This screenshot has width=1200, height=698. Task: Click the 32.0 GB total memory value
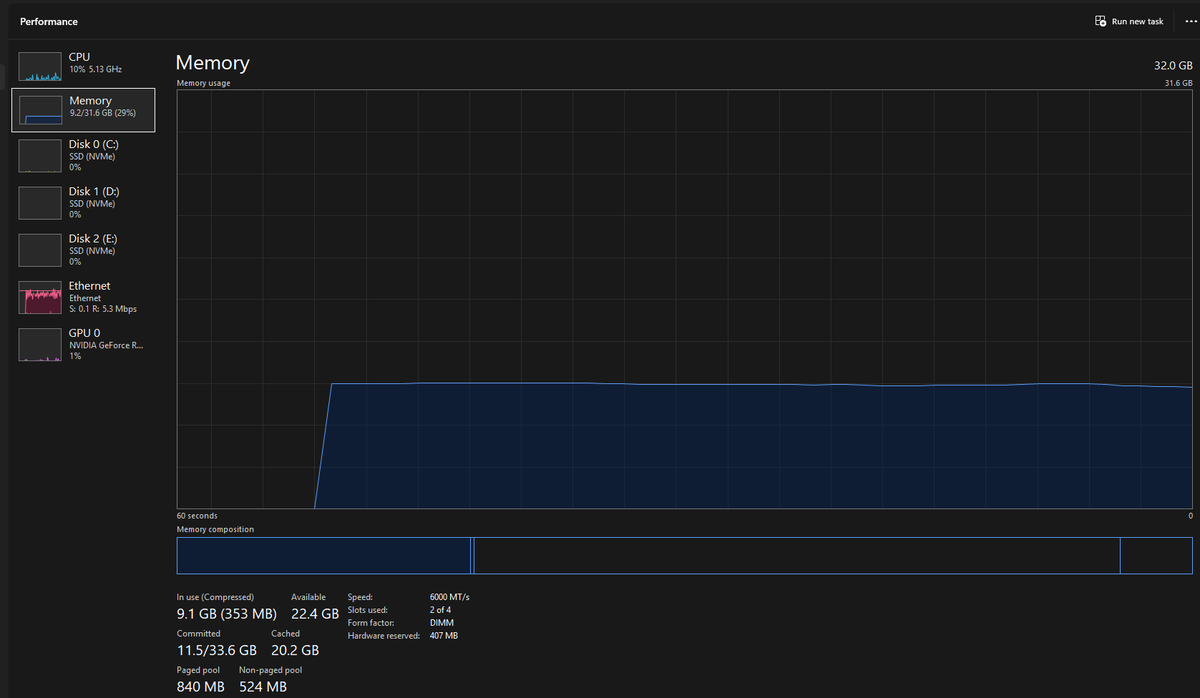click(1173, 65)
